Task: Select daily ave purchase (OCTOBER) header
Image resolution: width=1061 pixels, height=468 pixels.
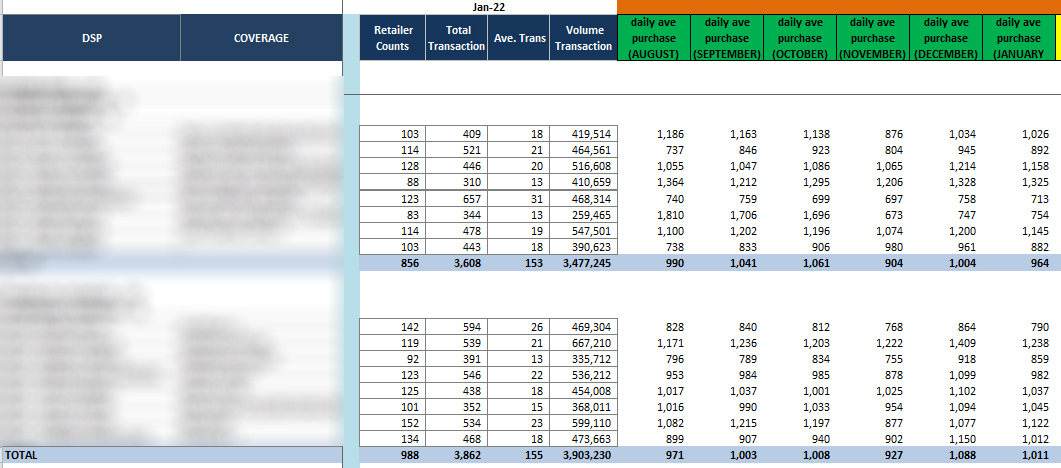Action: point(800,38)
